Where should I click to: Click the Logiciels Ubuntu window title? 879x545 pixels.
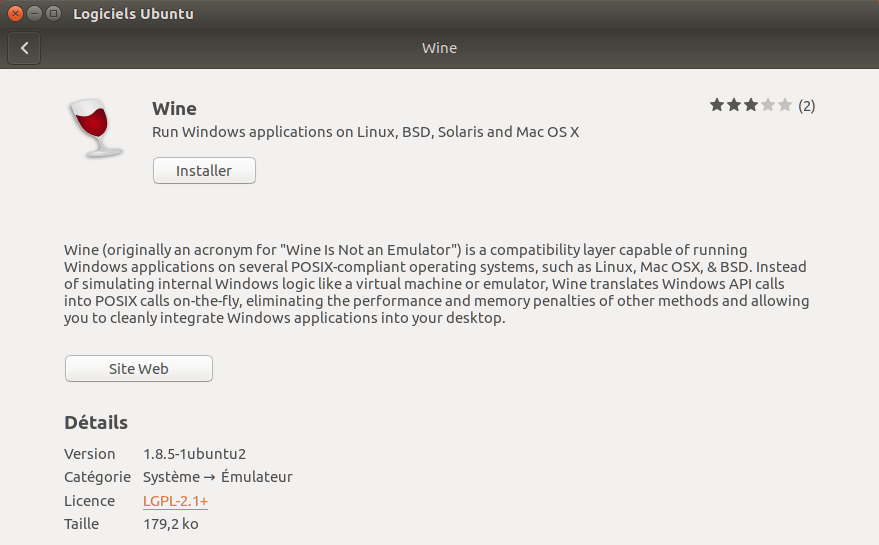[x=133, y=14]
